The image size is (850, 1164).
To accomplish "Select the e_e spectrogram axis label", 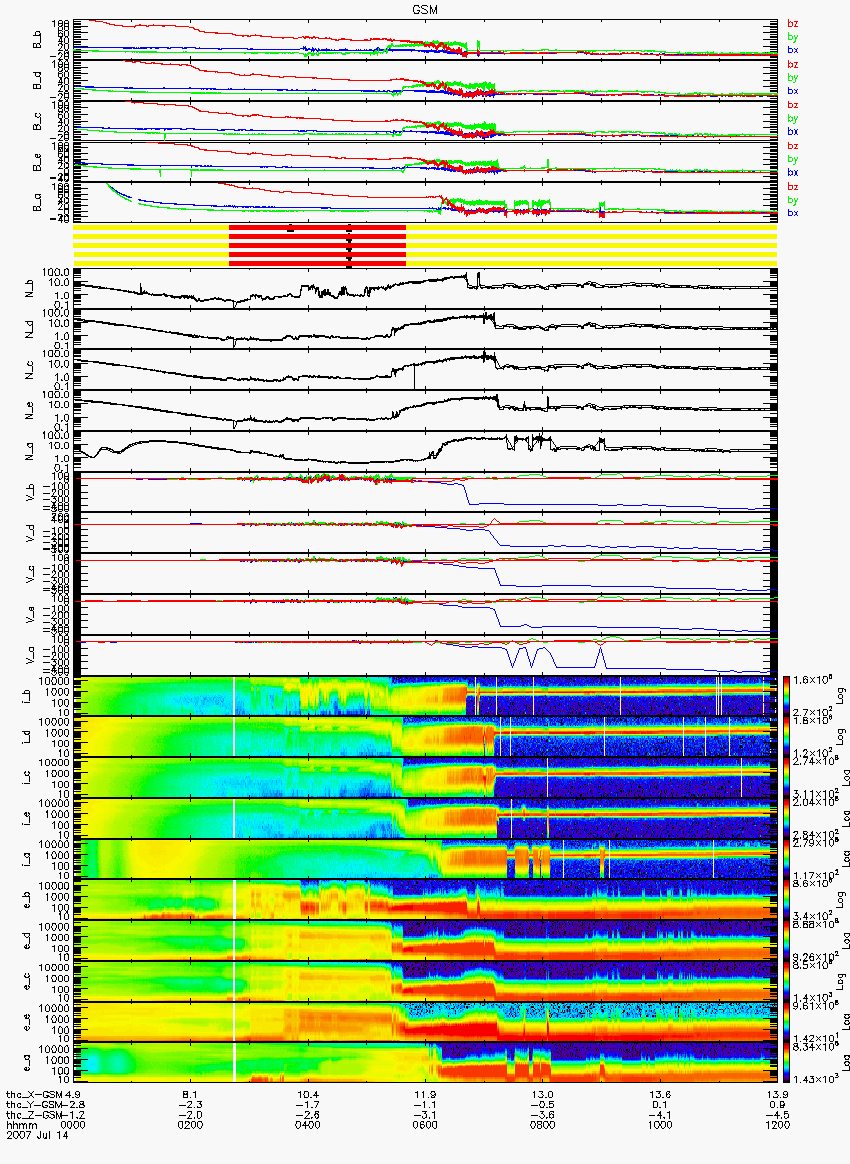I will coord(26,1023).
